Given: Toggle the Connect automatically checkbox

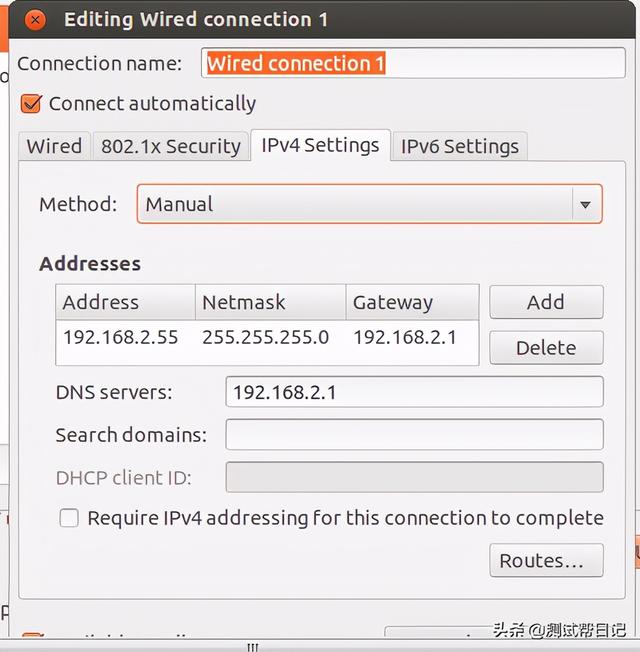Looking at the screenshot, I should point(32,103).
